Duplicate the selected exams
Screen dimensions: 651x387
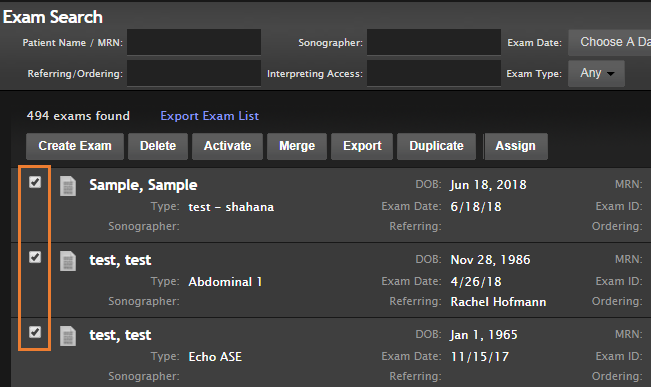[x=436, y=146]
